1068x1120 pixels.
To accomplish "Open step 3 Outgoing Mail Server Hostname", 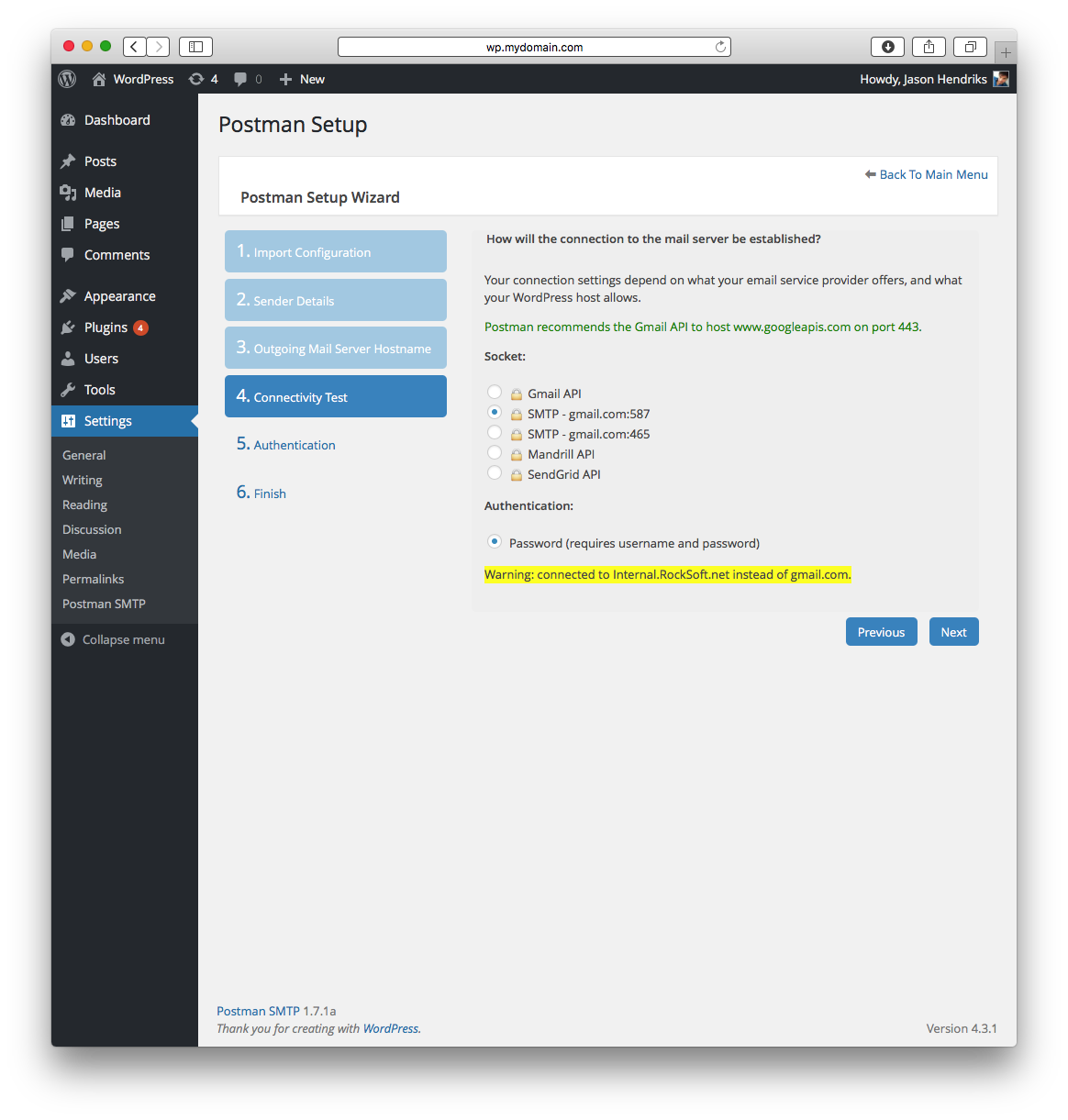I will pyautogui.click(x=336, y=348).
